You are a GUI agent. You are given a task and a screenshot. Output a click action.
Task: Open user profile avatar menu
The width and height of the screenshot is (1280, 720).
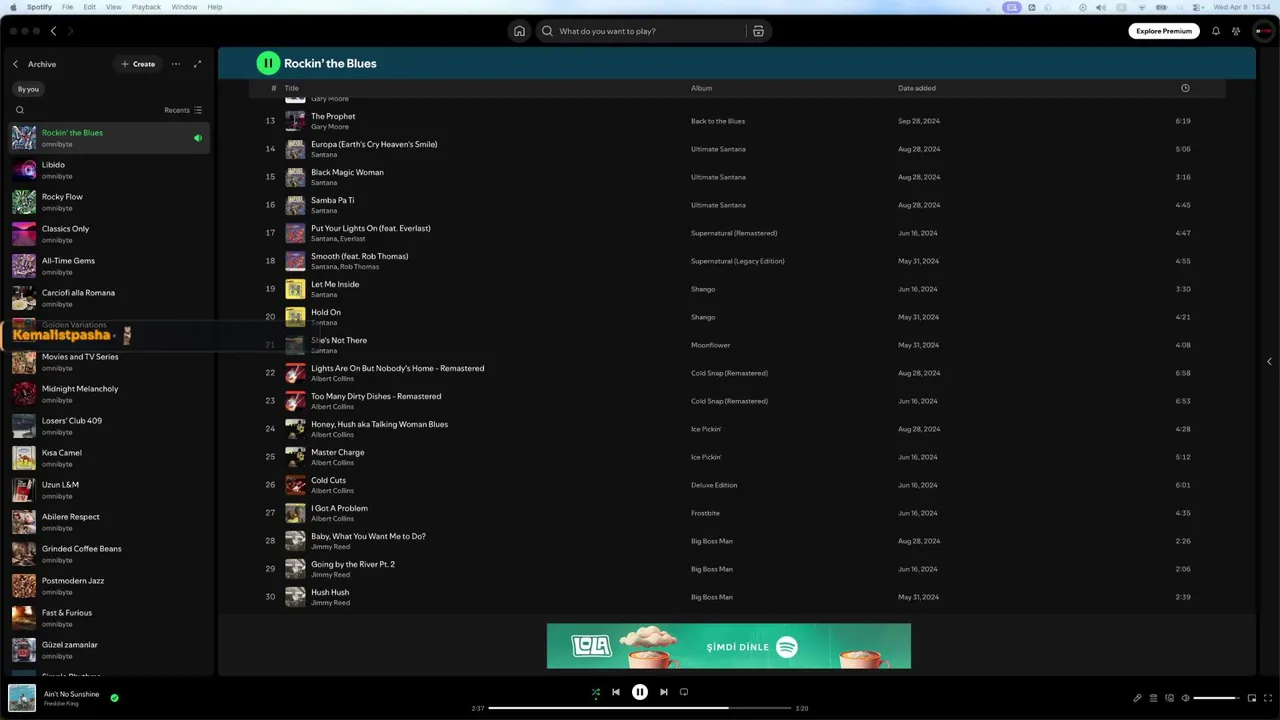[1263, 31]
